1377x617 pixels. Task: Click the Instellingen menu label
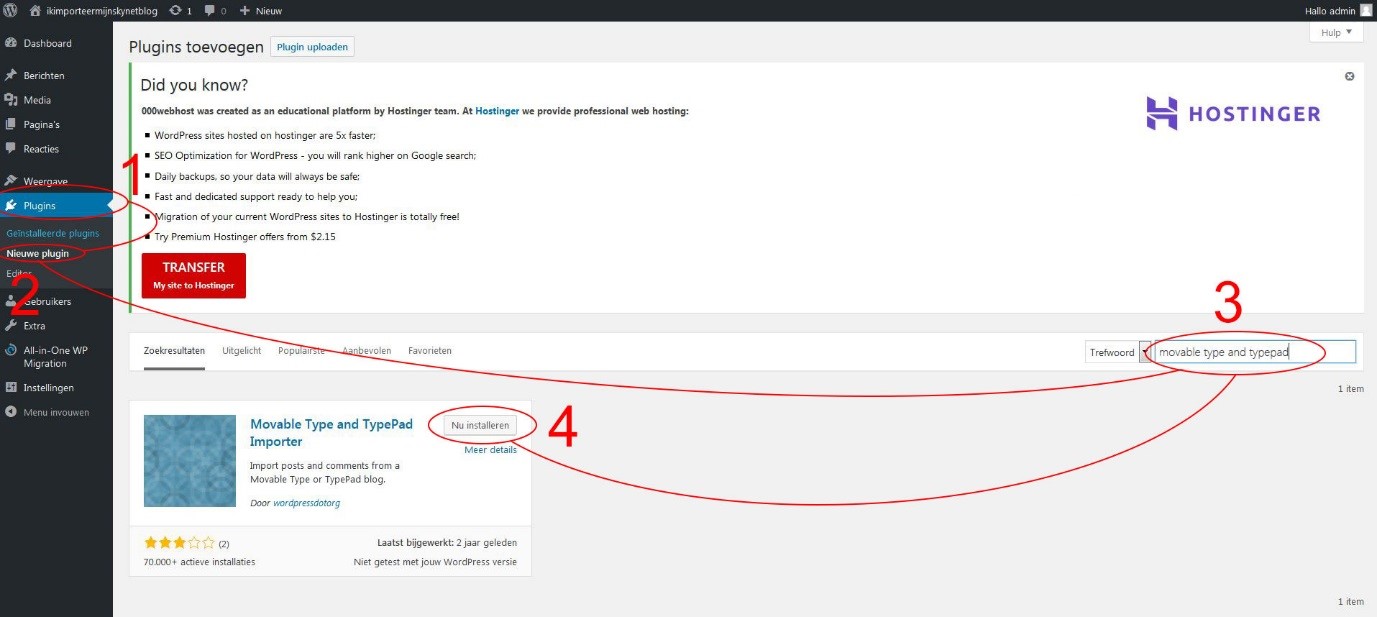[x=48, y=387]
